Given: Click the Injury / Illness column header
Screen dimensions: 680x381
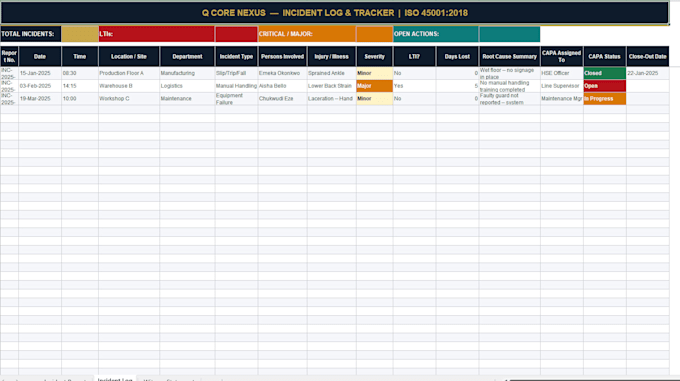Looking at the screenshot, I should pyautogui.click(x=332, y=56).
